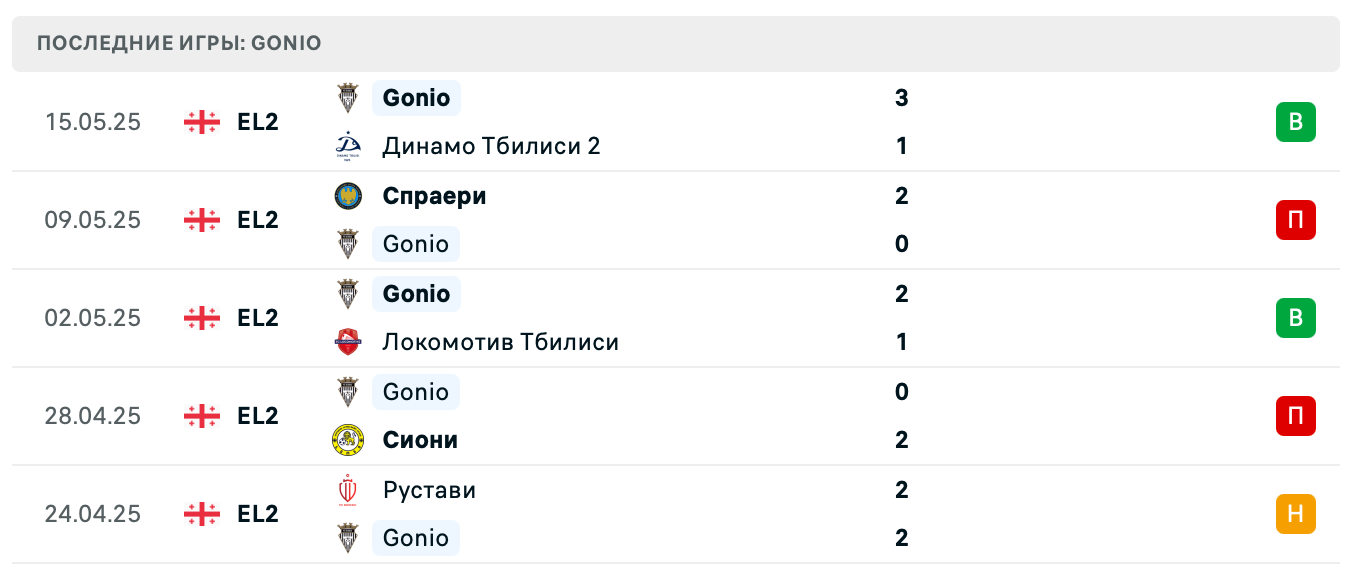Image resolution: width=1354 pixels, height=576 pixels.
Task: Click the 28.04.25 match date
Action: click(x=93, y=416)
